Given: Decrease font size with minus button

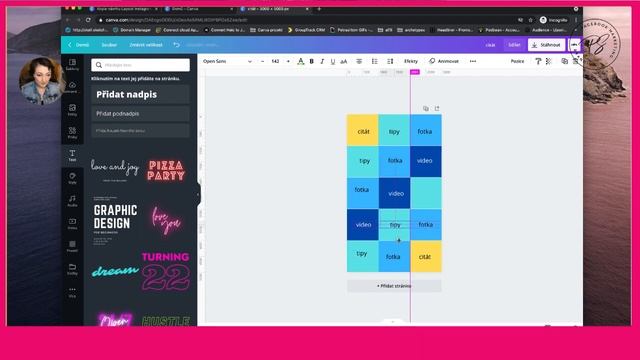Looking at the screenshot, I should click(x=262, y=61).
